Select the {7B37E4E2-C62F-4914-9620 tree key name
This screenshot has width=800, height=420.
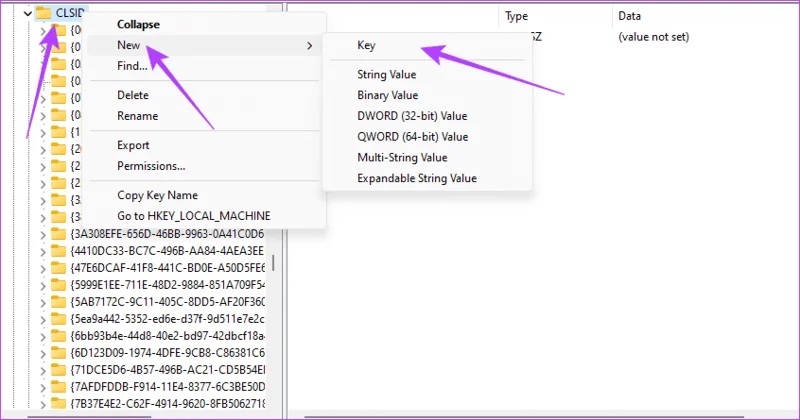coord(168,404)
